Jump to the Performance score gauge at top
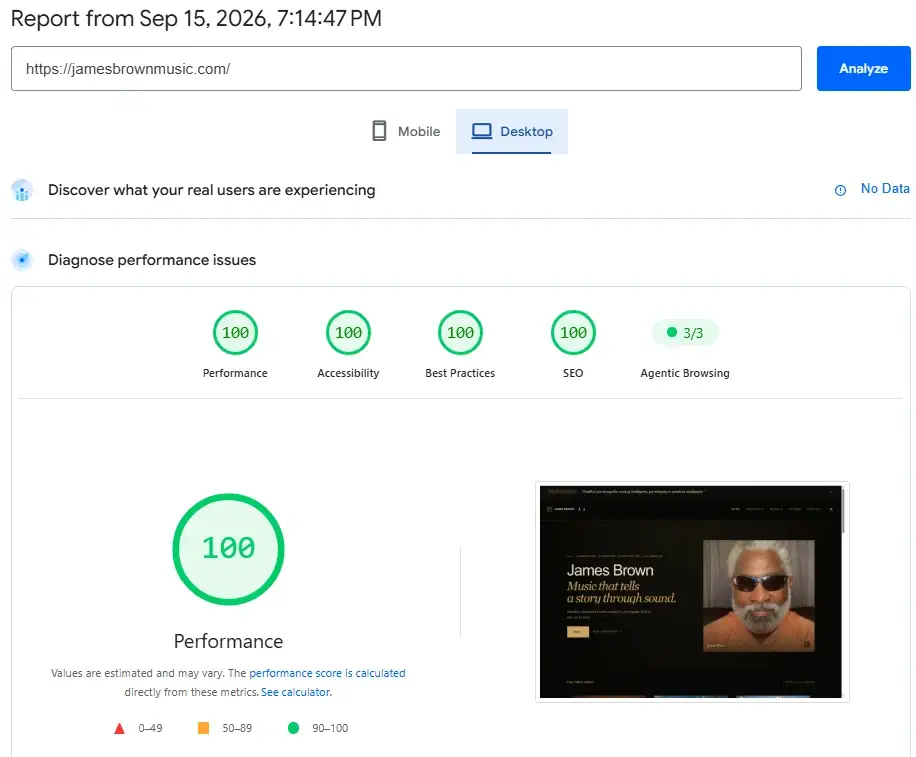Viewport: 916px width, 757px height. 235,332
